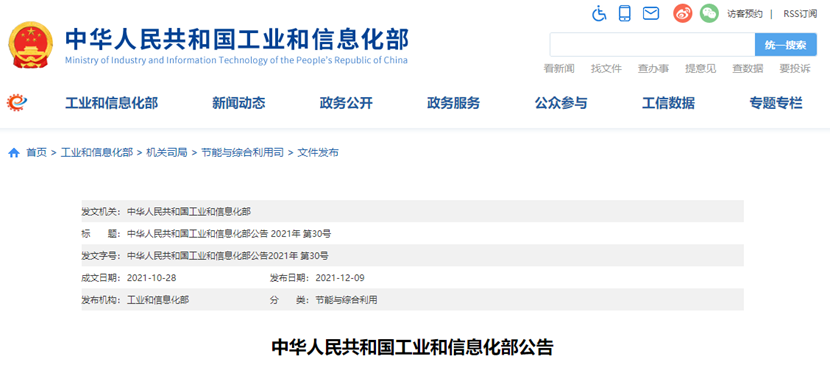The width and height of the screenshot is (830, 373).
Task: Click 节能与综合利用司 in breadcrumb
Action: [242, 153]
